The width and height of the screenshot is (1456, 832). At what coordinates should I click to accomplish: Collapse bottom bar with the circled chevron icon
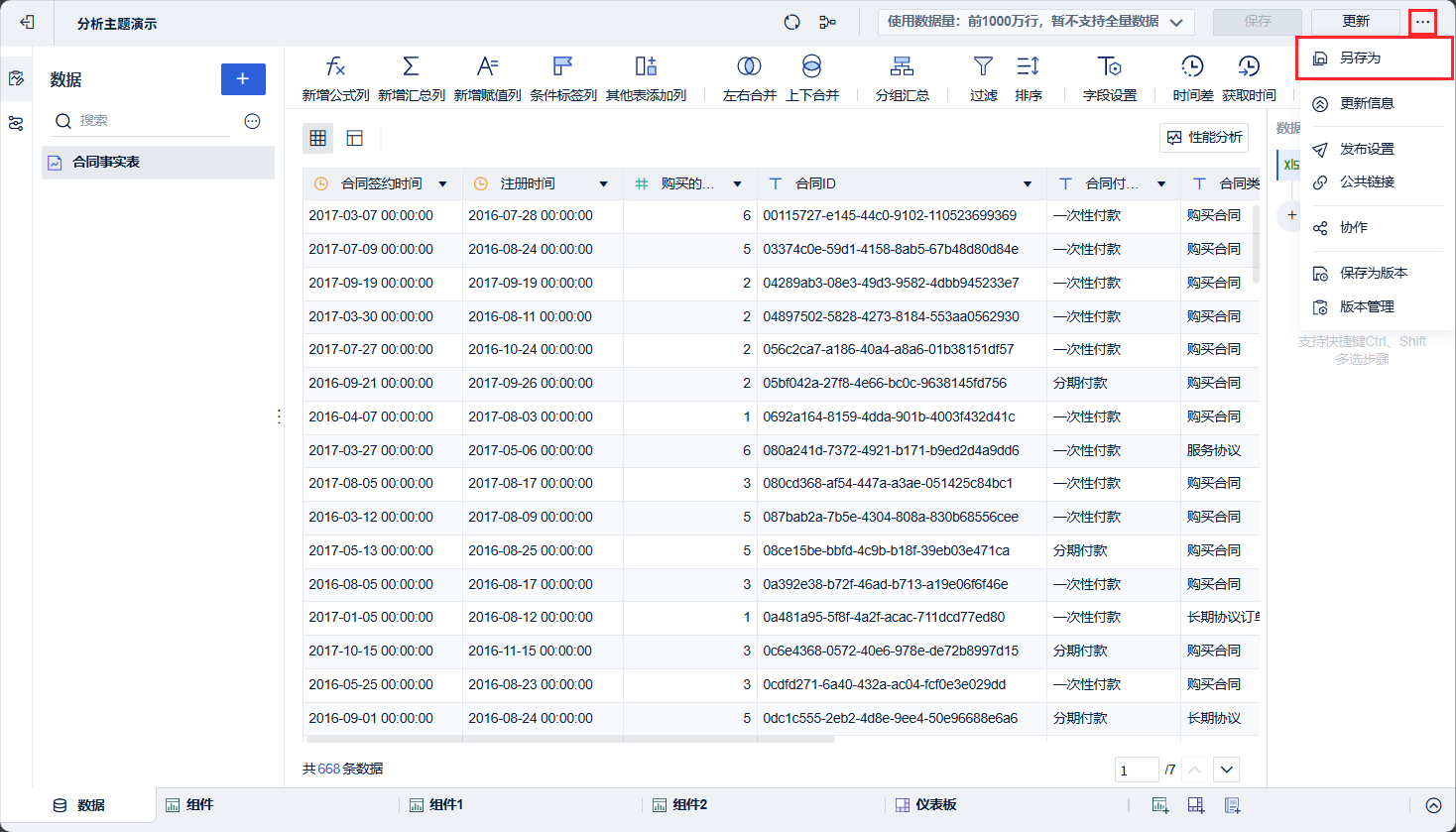click(x=1433, y=805)
